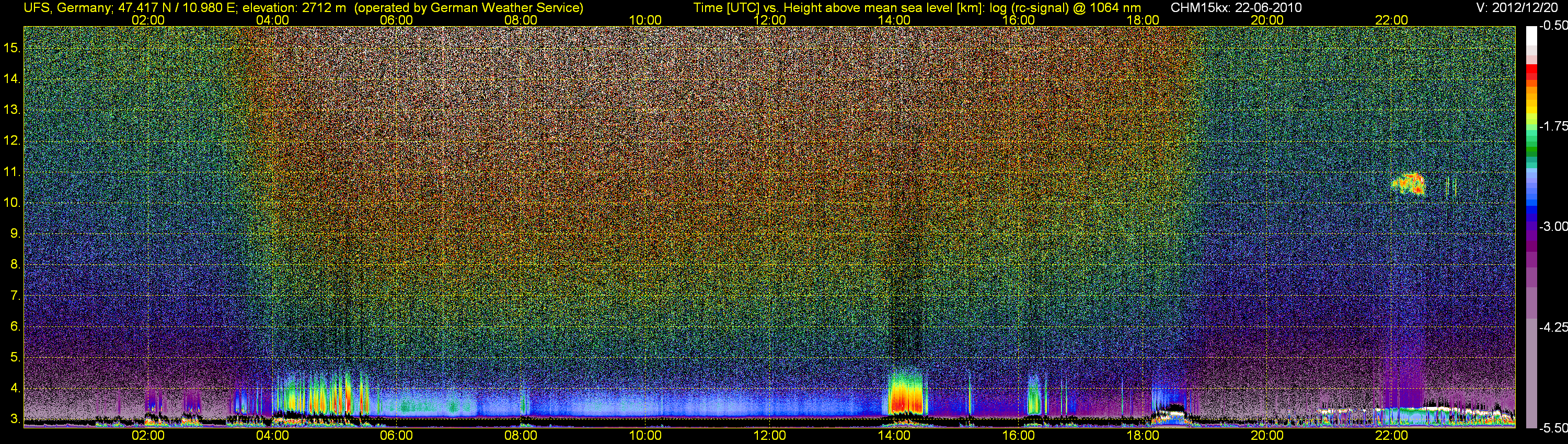Click the '5.' height axis label
Viewport: 1568px width, 444px height.
(15, 358)
